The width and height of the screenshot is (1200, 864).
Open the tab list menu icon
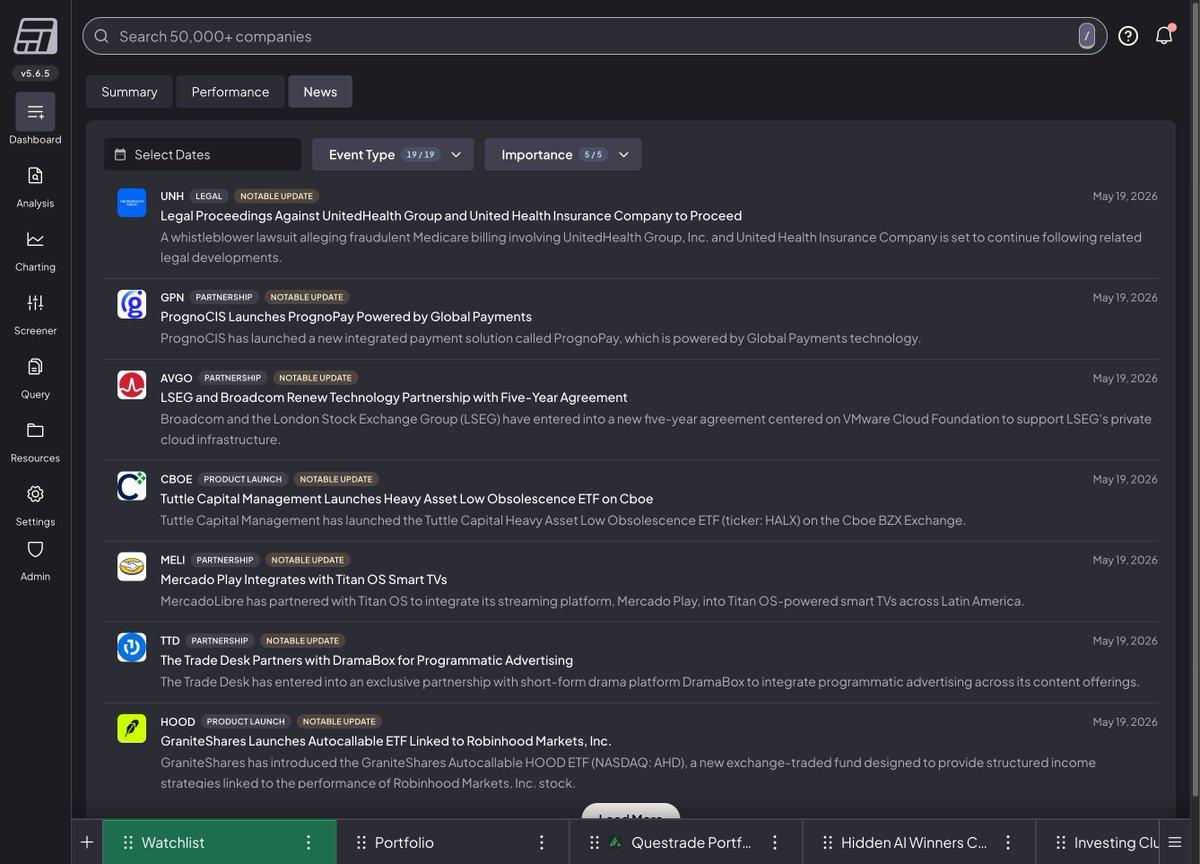1175,842
